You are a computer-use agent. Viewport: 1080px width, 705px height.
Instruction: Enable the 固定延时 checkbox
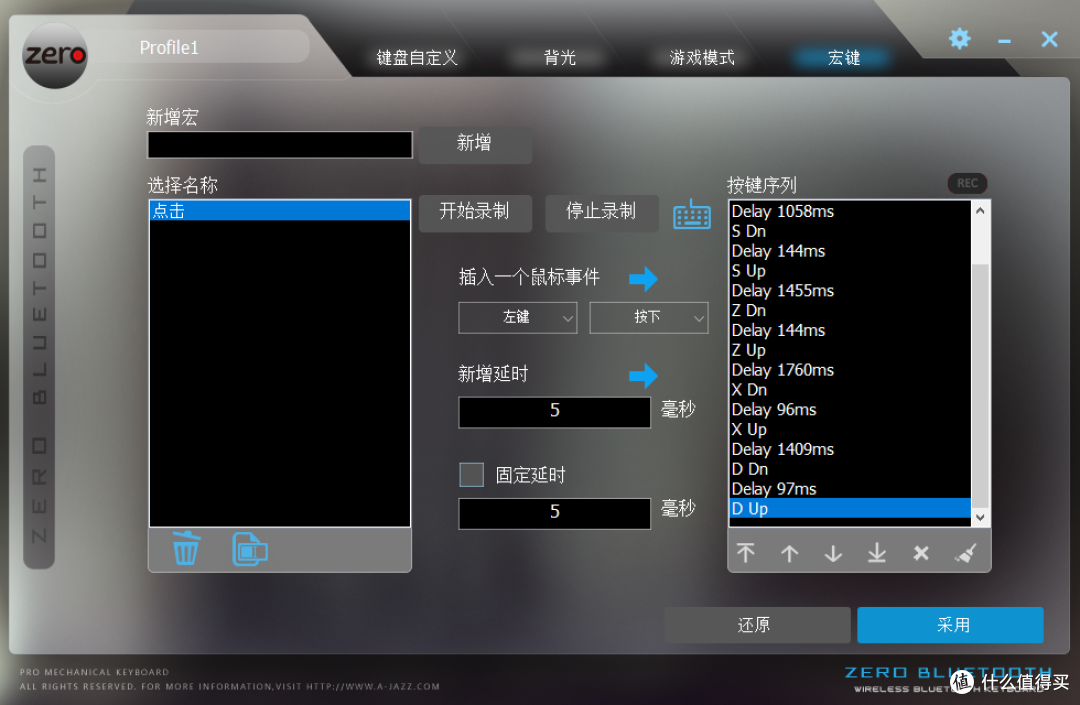[472, 474]
